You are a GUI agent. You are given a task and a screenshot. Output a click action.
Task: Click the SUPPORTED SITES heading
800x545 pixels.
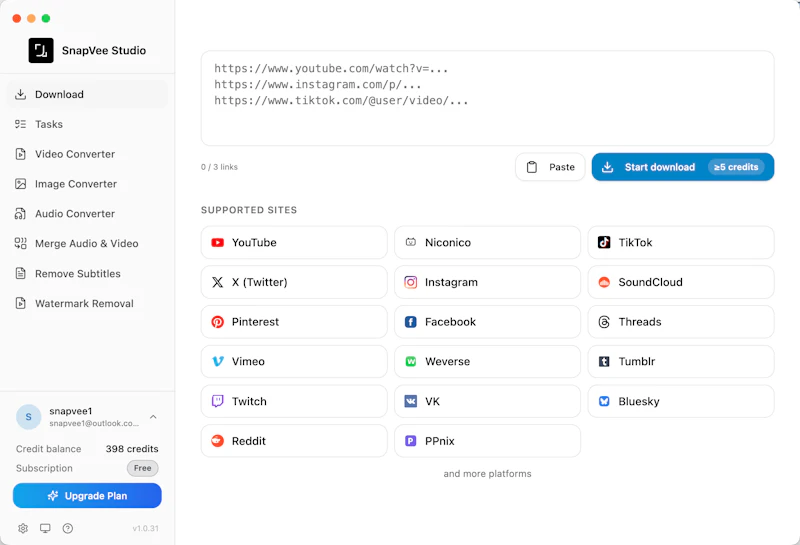pos(249,210)
